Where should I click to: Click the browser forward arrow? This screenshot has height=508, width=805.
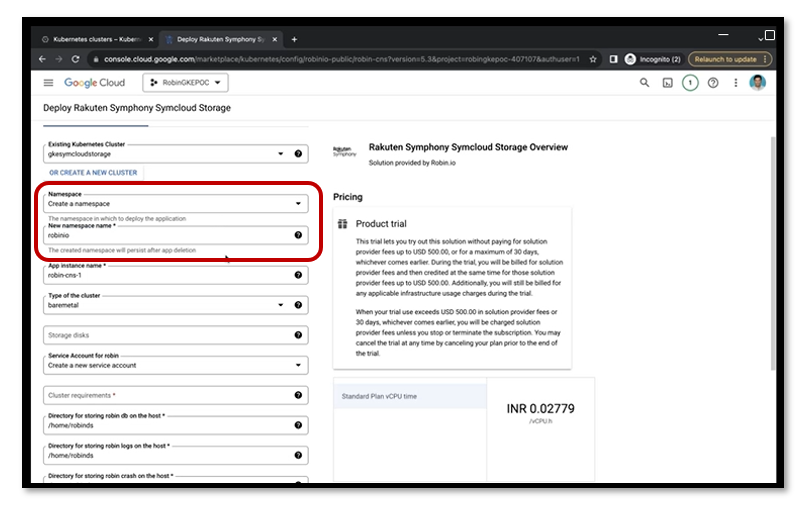coord(59,59)
